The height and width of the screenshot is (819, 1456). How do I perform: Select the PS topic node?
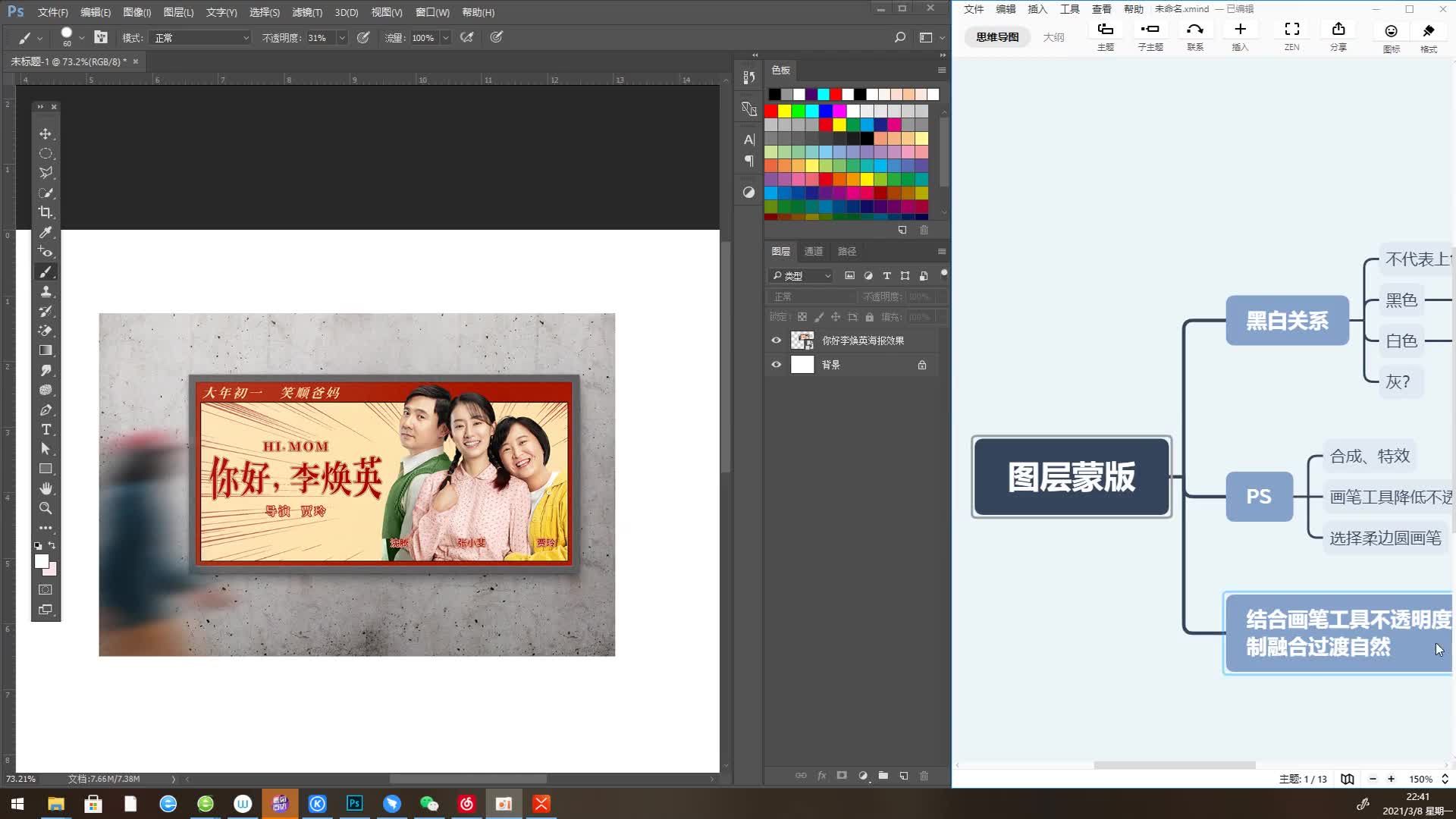1259,497
